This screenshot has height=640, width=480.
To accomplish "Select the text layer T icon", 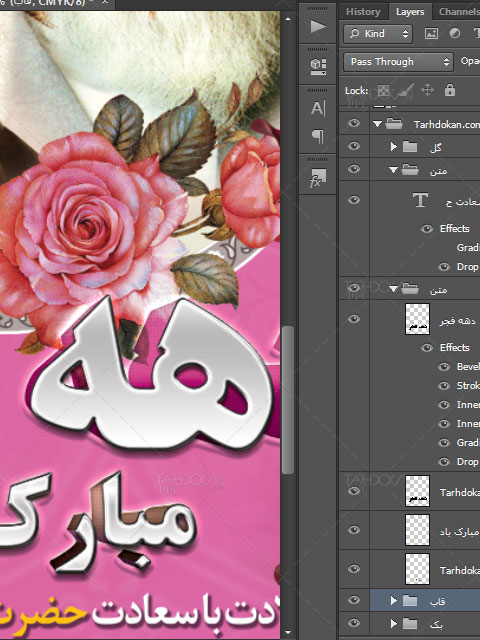I will click(420, 200).
